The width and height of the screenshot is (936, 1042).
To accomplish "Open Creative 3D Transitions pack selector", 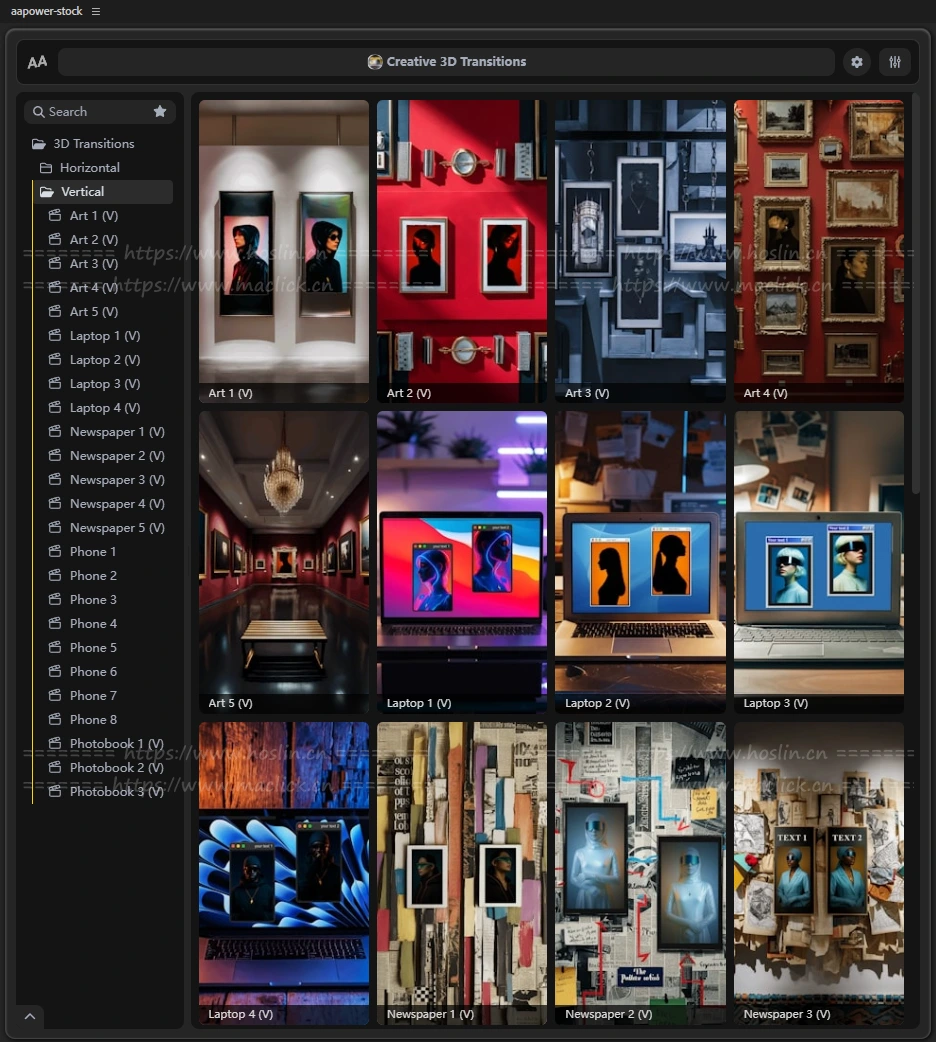I will 447,62.
